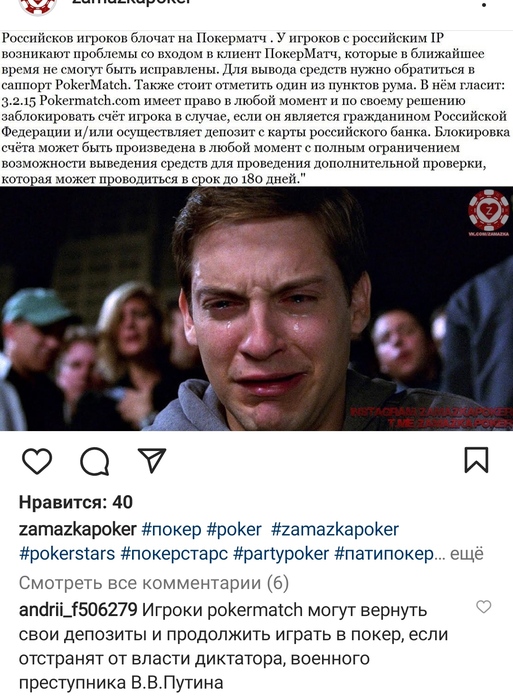Open the three-dot post options menu

484,4
